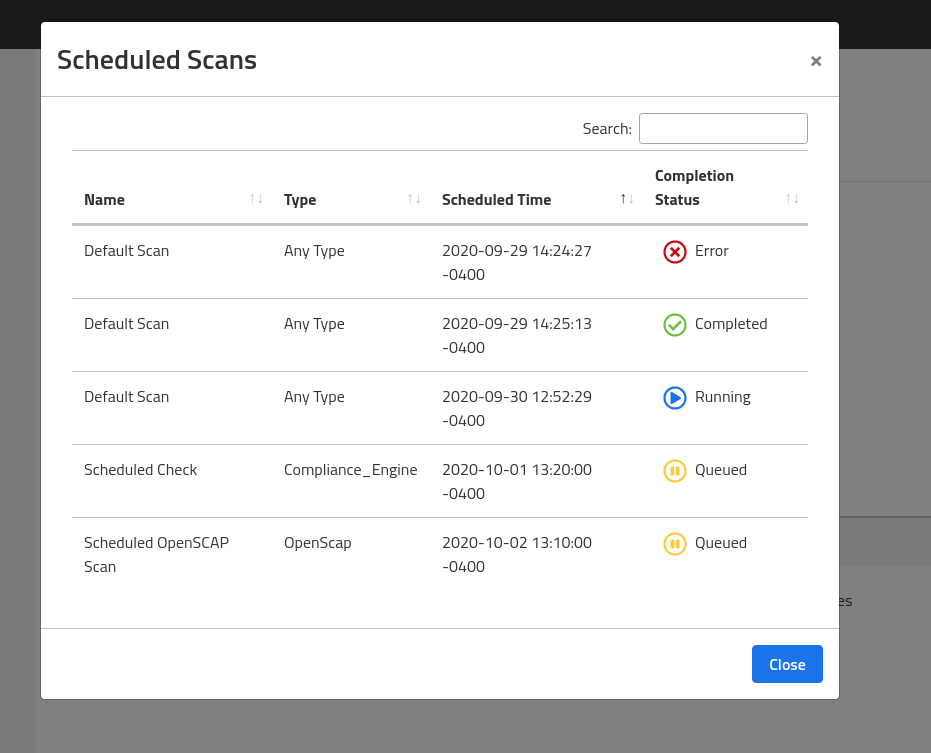Click the Completed status text
Image resolution: width=931 pixels, height=753 pixels.
(x=731, y=324)
